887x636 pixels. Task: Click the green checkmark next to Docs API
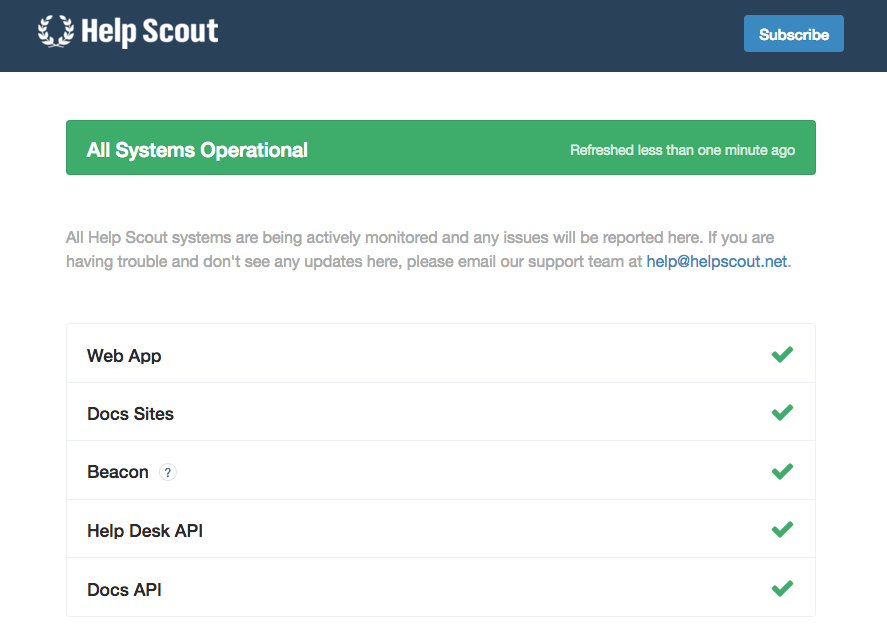(782, 588)
